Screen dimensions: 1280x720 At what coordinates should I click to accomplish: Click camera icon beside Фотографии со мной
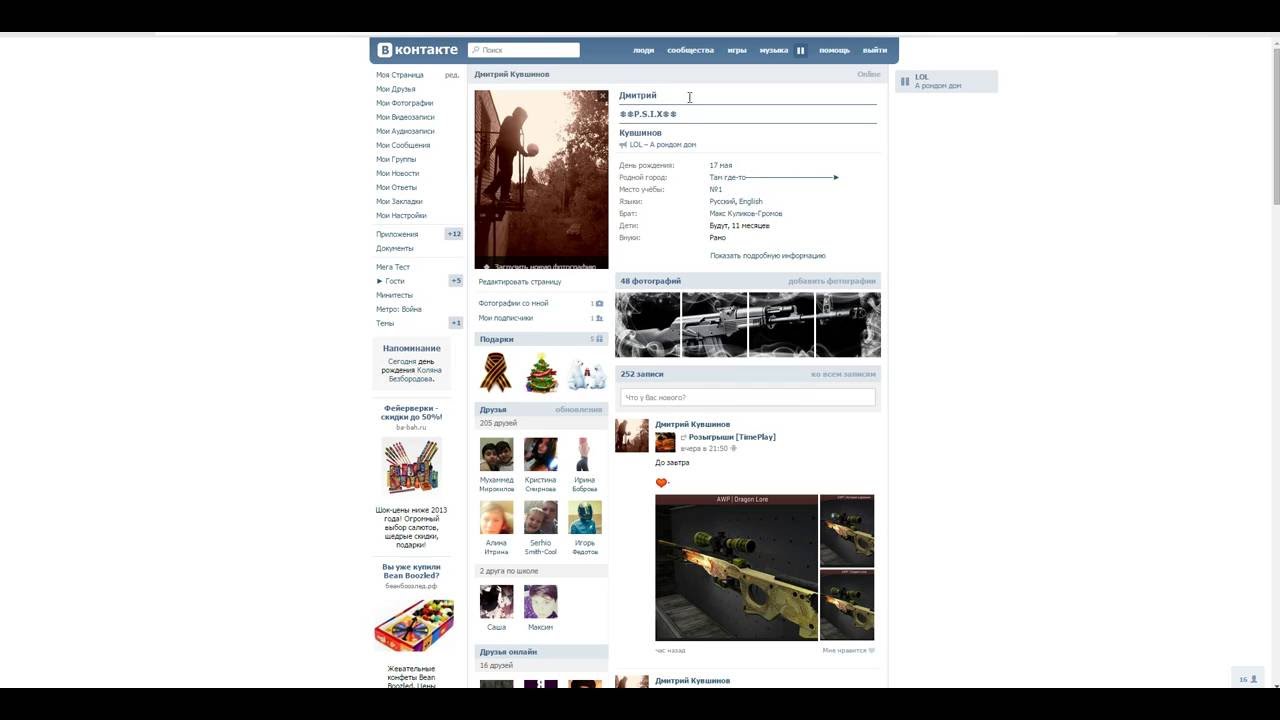pos(599,303)
